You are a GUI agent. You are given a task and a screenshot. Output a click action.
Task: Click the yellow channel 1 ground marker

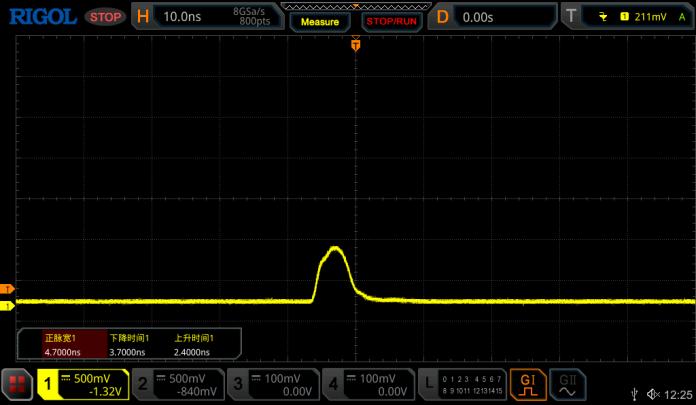[8, 306]
